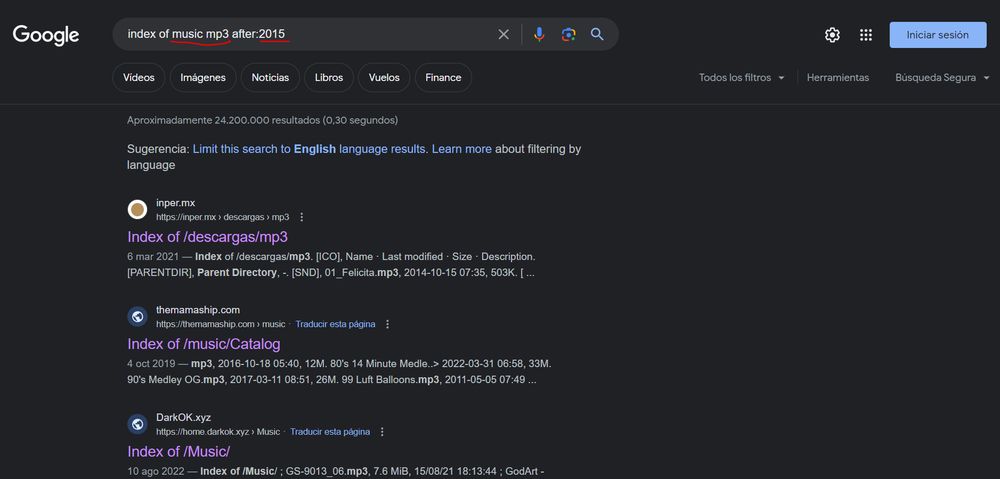The image size is (1000, 479).
Task: Open more options for DarkOK.xyz result
Action: point(382,432)
